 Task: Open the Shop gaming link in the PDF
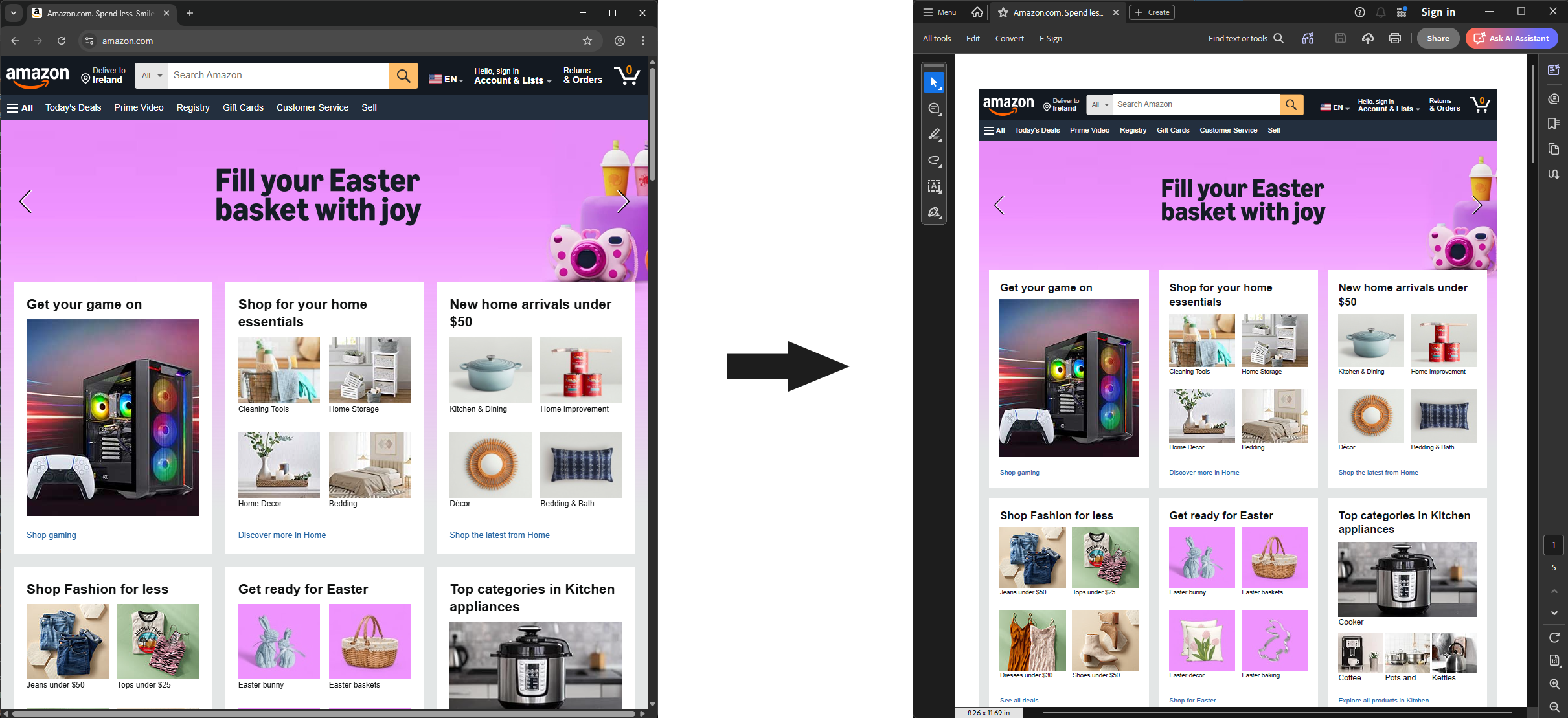(1019, 472)
